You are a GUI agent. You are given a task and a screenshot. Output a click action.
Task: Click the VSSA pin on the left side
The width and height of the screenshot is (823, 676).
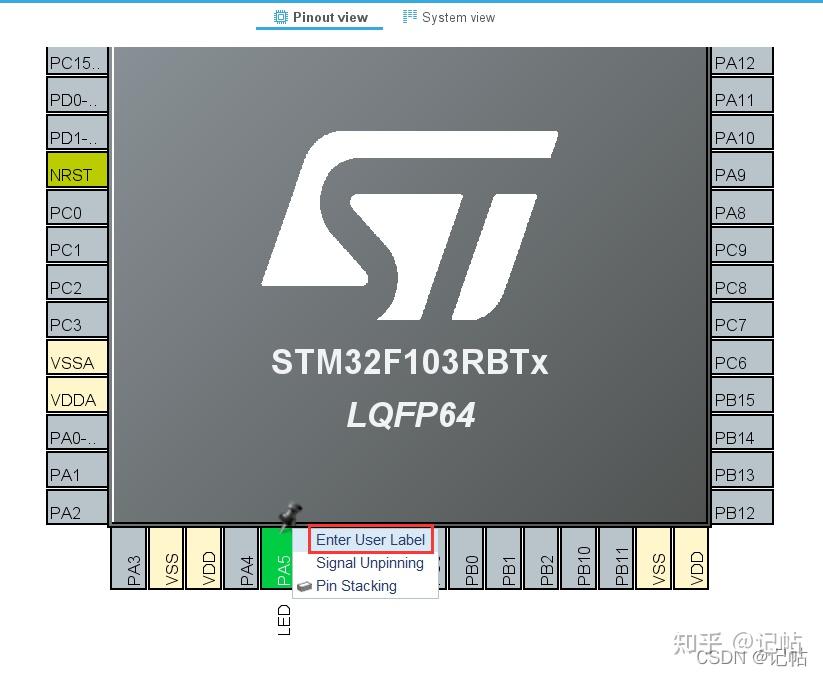(75, 359)
